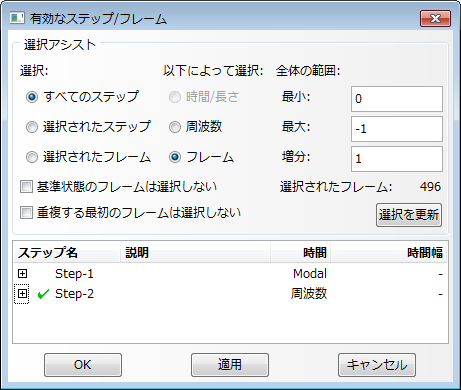Click the dialog title bar icon
This screenshot has width=461, height=390.
pos(17,18)
